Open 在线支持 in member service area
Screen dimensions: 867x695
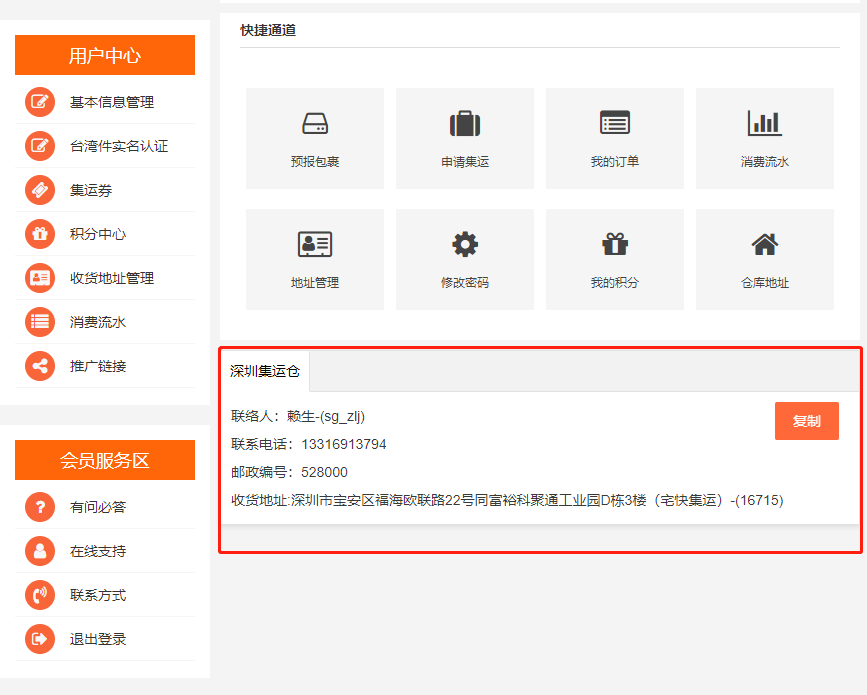[98, 551]
